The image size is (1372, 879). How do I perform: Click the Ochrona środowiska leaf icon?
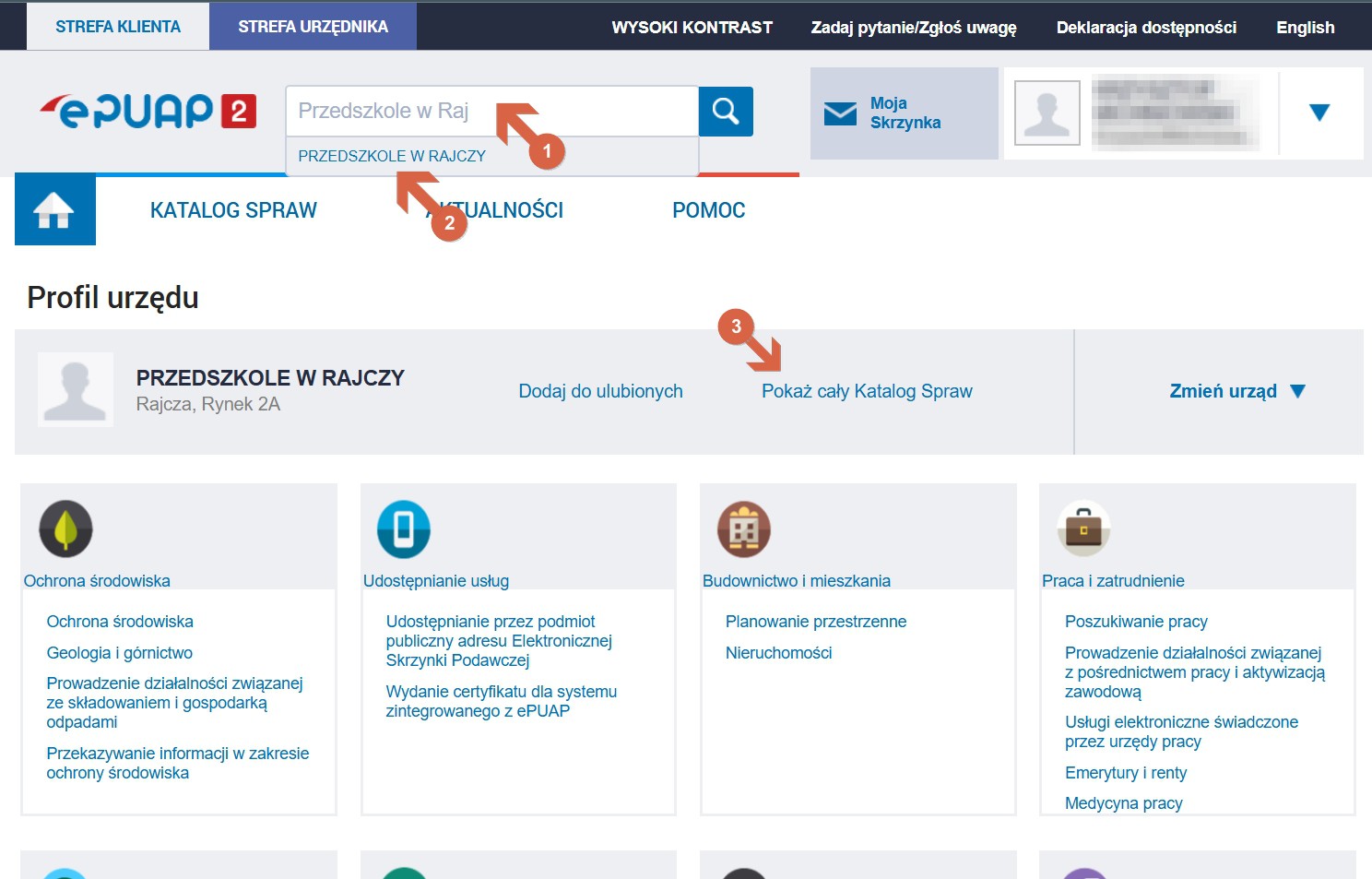click(x=65, y=529)
